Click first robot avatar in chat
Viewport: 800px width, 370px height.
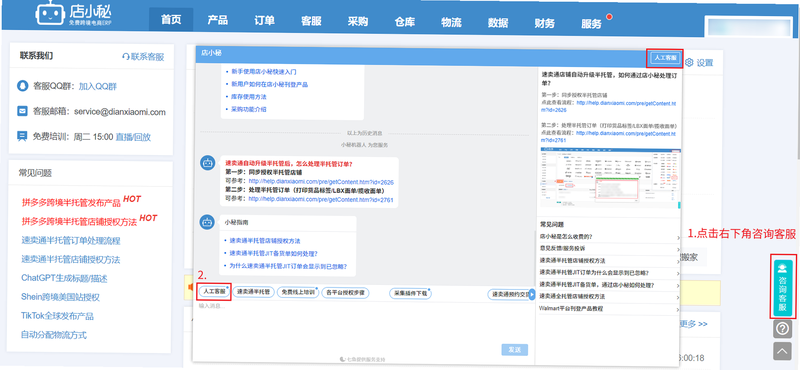(x=207, y=163)
